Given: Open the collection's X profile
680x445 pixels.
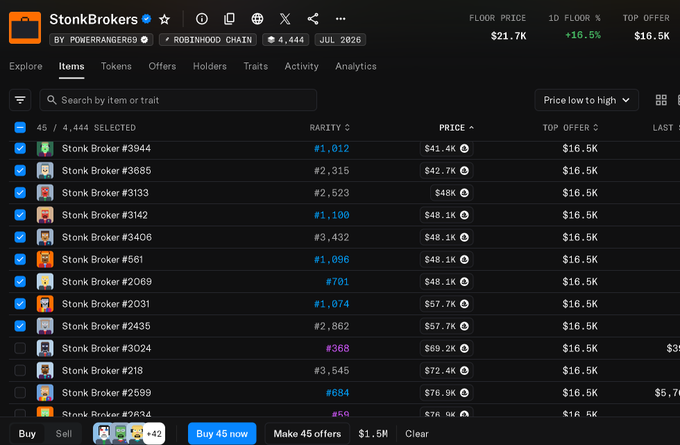Looking at the screenshot, I should click(285, 19).
